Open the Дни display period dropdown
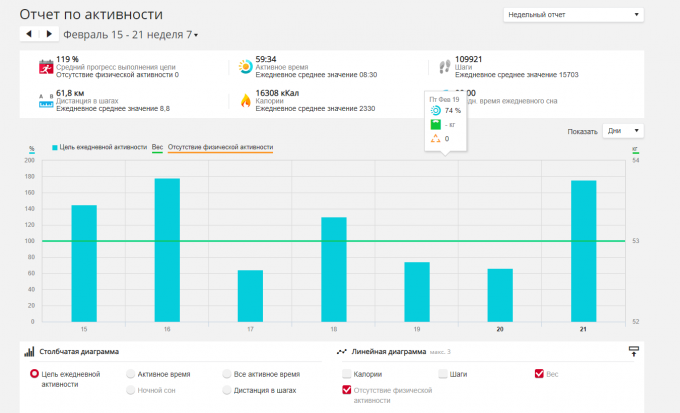 [623, 131]
